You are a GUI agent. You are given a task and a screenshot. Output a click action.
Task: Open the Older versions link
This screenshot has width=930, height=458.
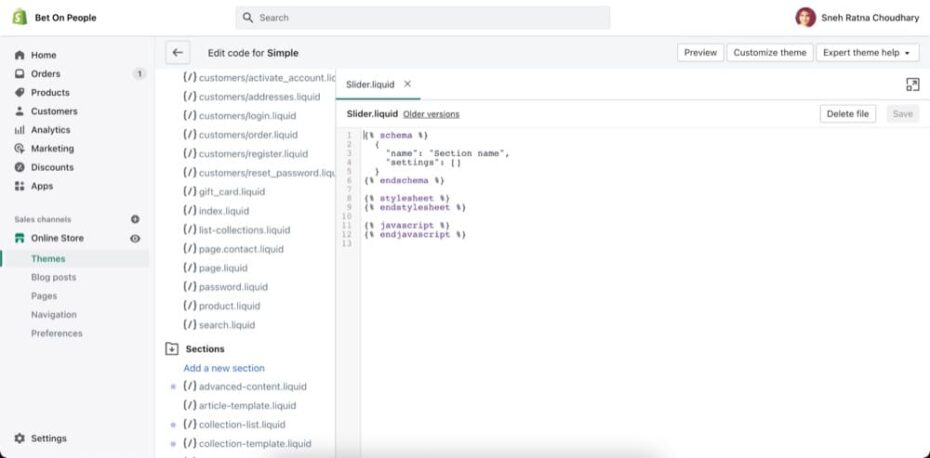click(431, 114)
